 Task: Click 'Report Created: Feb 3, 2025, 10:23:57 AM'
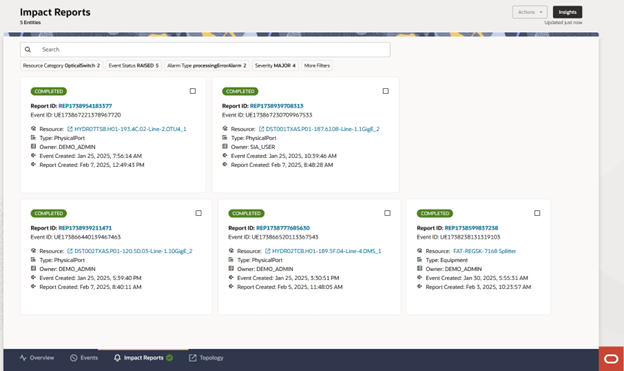[x=478, y=287]
